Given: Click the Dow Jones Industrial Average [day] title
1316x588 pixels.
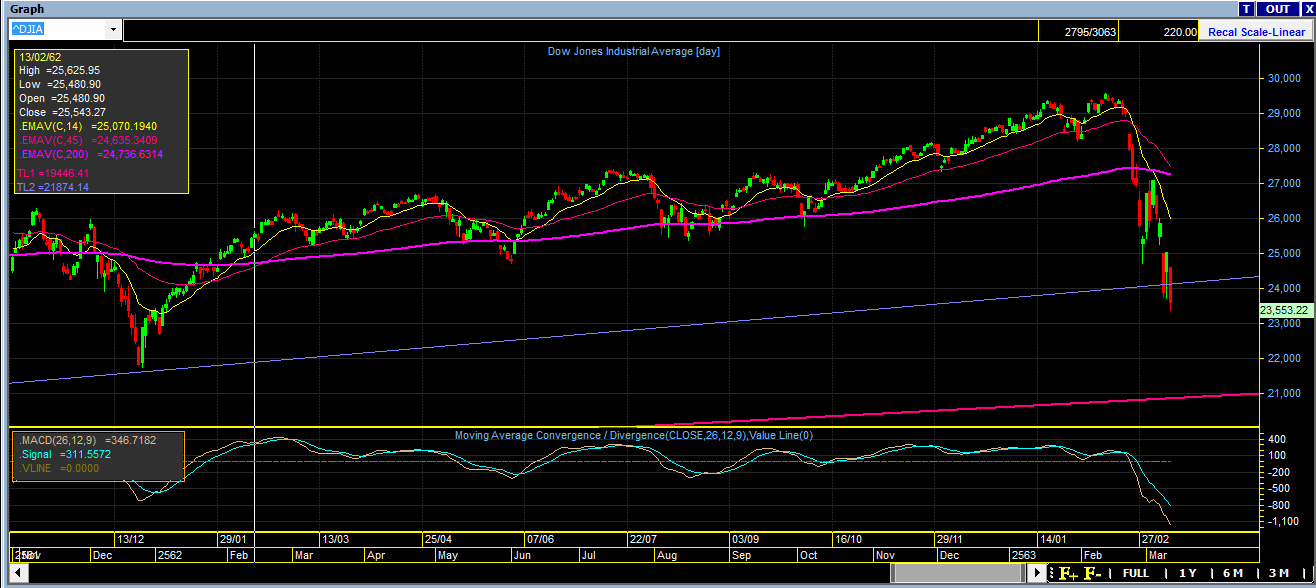Looking at the screenshot, I should click(633, 51).
